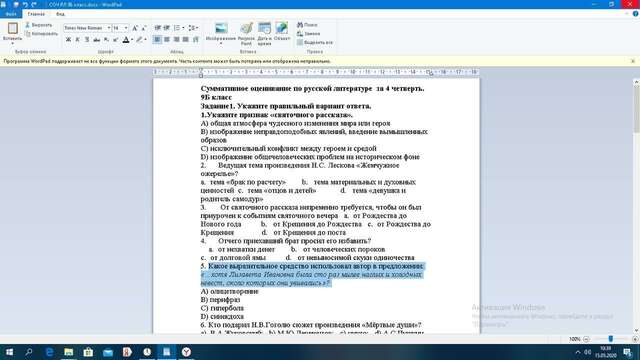Open the Файл menu tab
Image resolution: width=640 pixels, height=360 pixels.
click(x=11, y=14)
